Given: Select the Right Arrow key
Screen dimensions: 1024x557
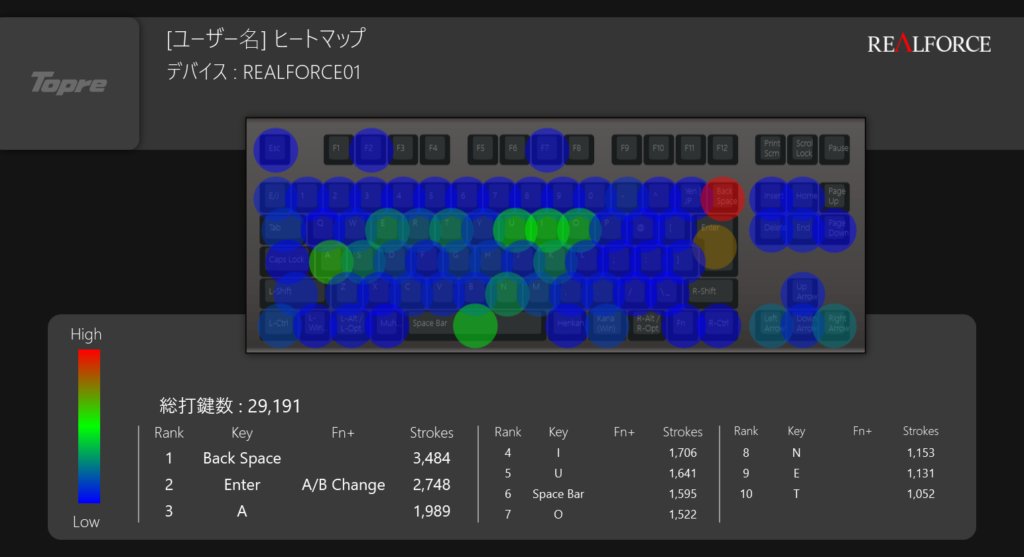Looking at the screenshot, I should coord(837,324).
